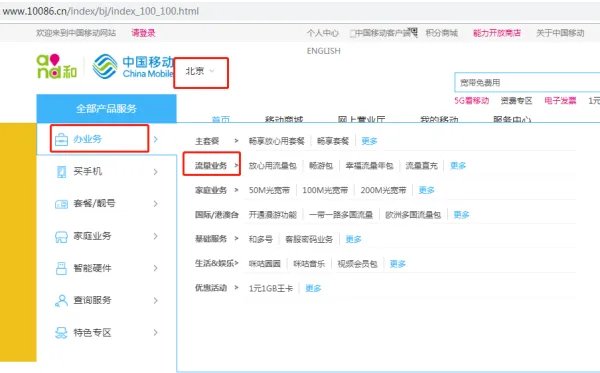
Task: Open 个人中心 in top bar
Action: click(323, 33)
